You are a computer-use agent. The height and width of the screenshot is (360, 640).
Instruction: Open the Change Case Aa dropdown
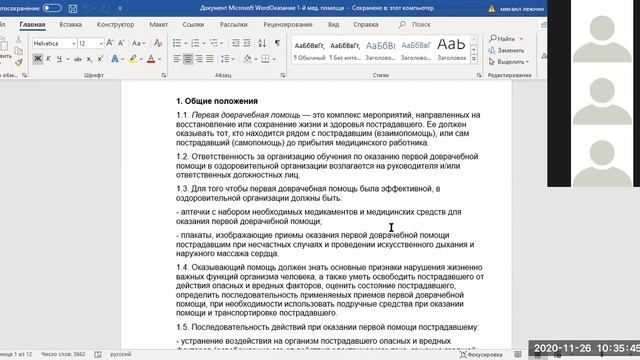pos(138,43)
